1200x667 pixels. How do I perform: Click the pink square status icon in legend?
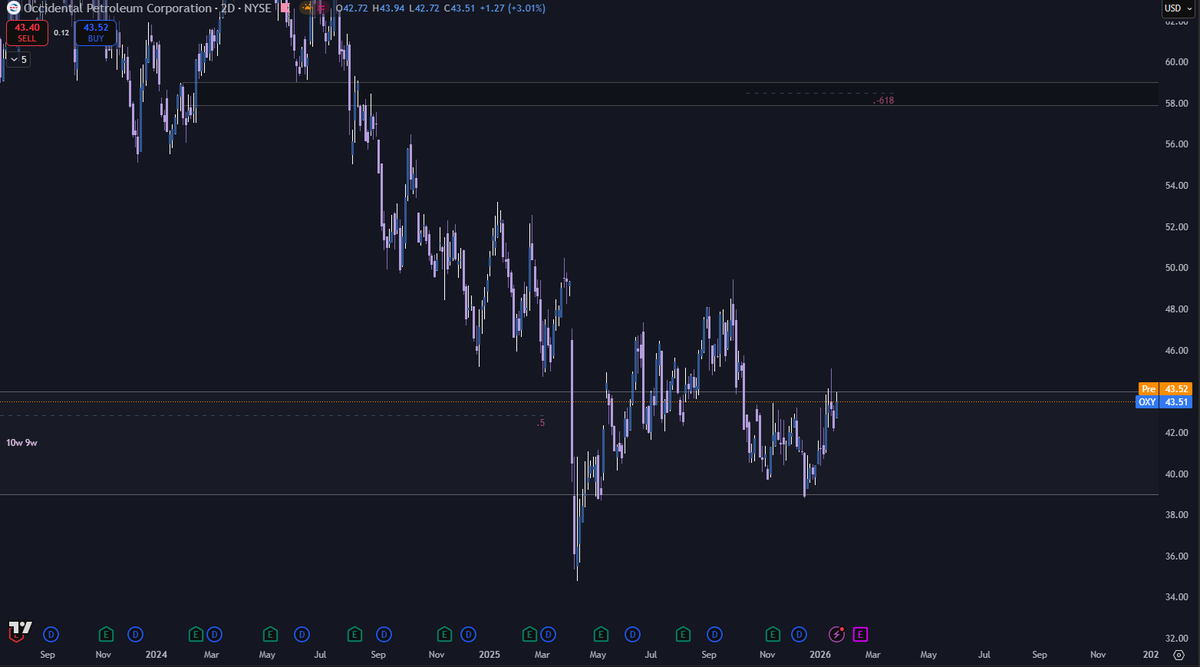click(x=285, y=8)
